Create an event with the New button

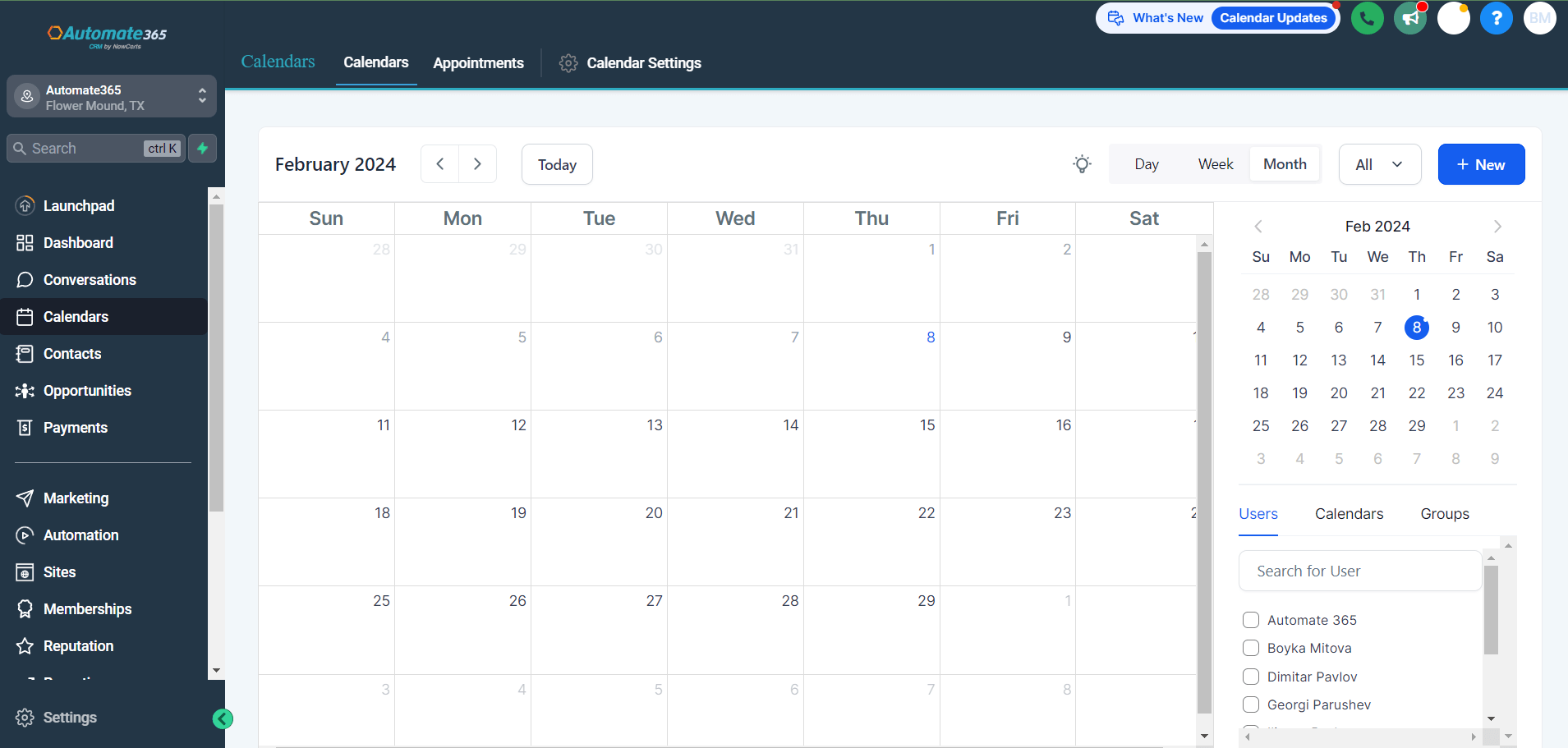[1480, 164]
